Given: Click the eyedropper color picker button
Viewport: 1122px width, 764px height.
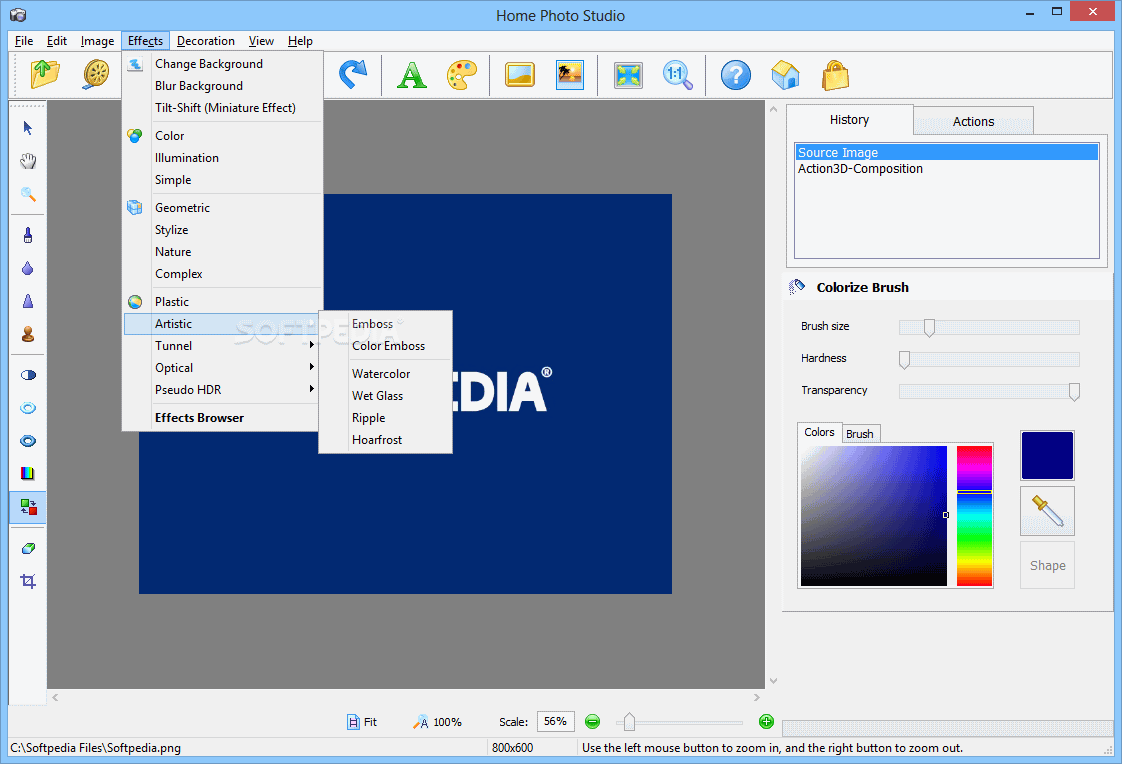Looking at the screenshot, I should tap(1047, 511).
